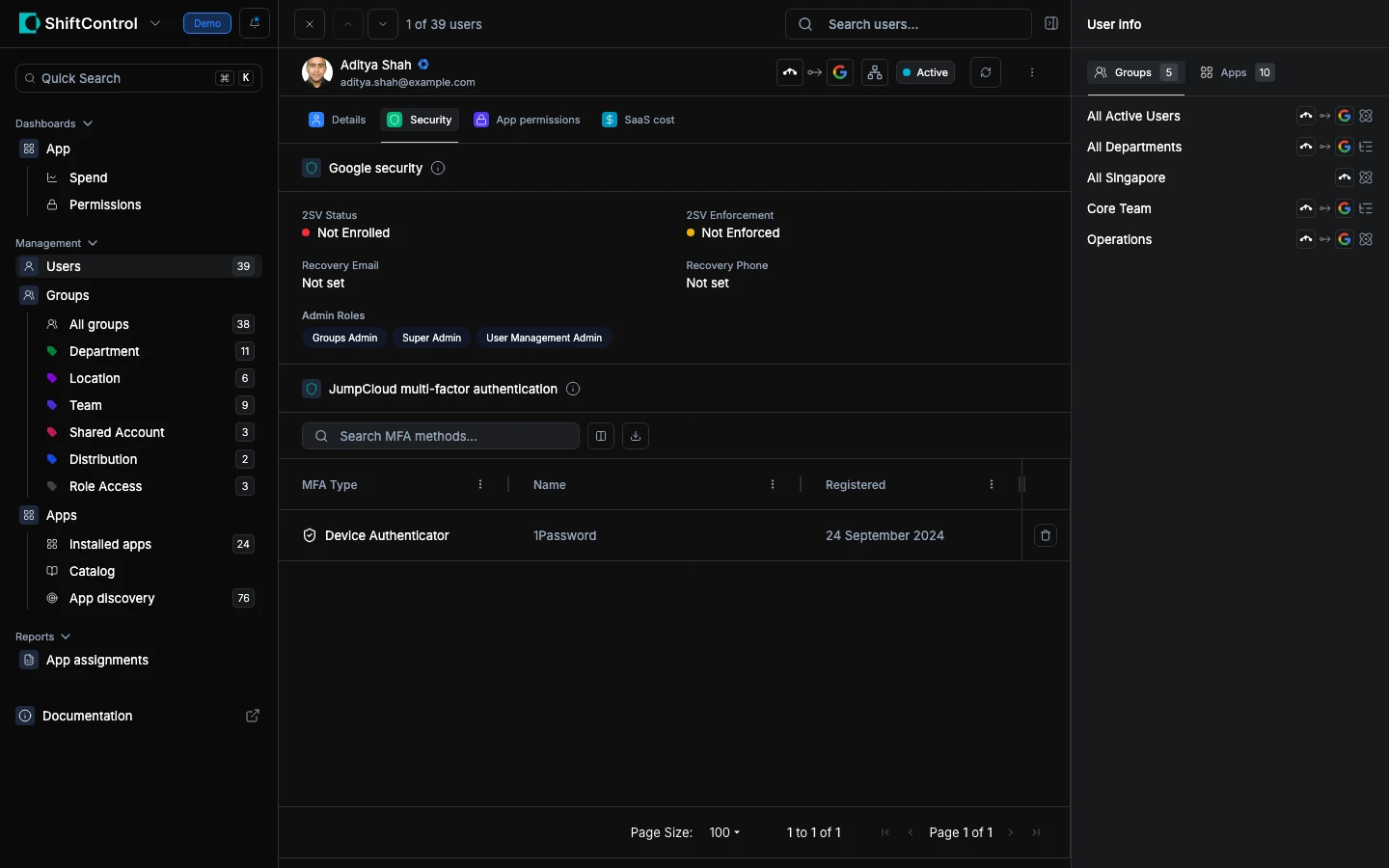Screen dimensions: 1389x868
Task: Open the Page Size 100 dropdown
Action: (x=723, y=832)
